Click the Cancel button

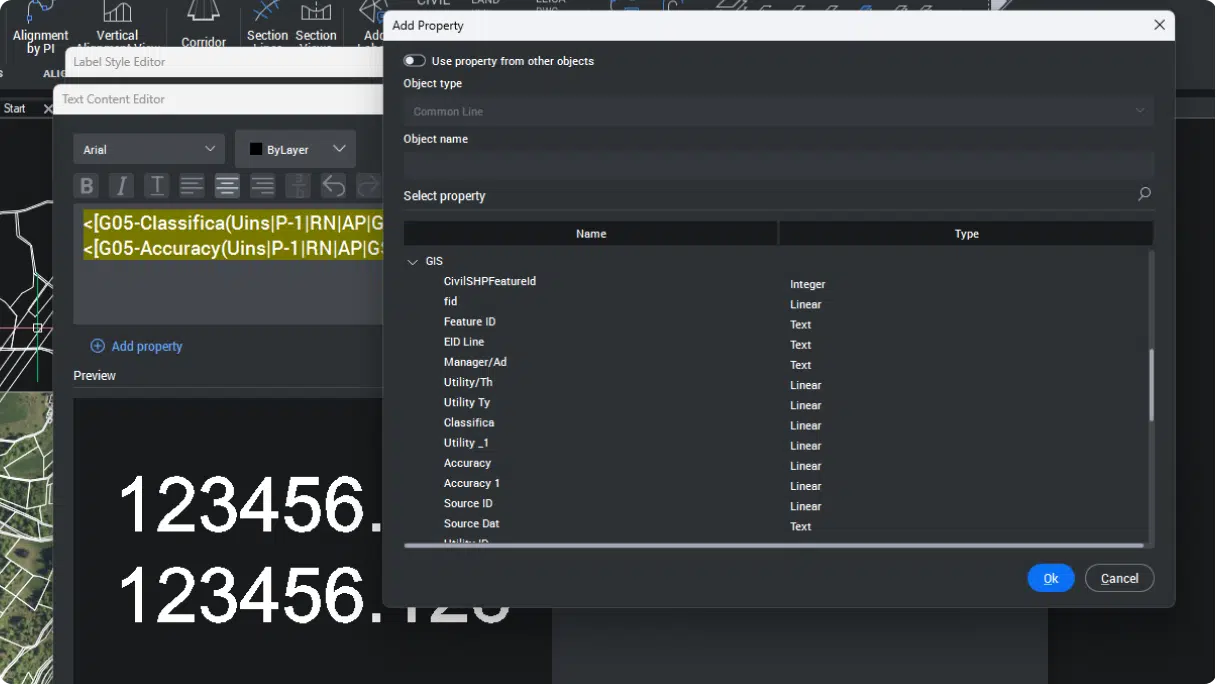(x=1119, y=578)
